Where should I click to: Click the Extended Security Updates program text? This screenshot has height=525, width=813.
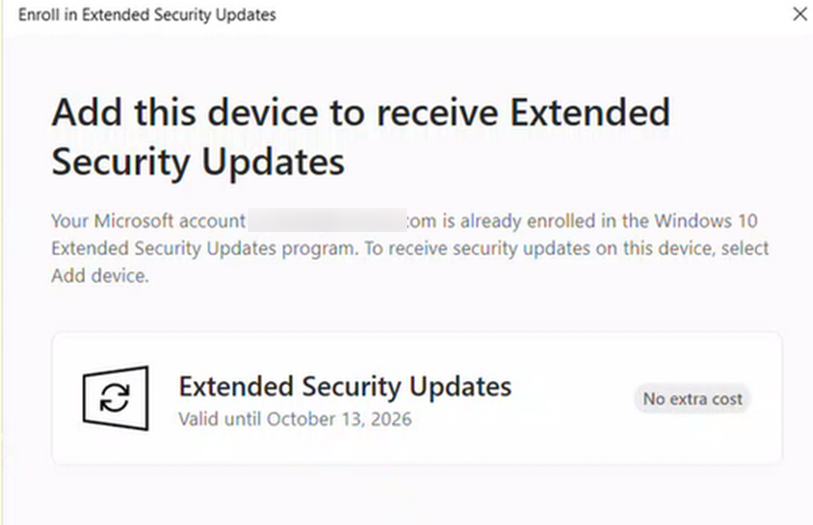[204, 248]
